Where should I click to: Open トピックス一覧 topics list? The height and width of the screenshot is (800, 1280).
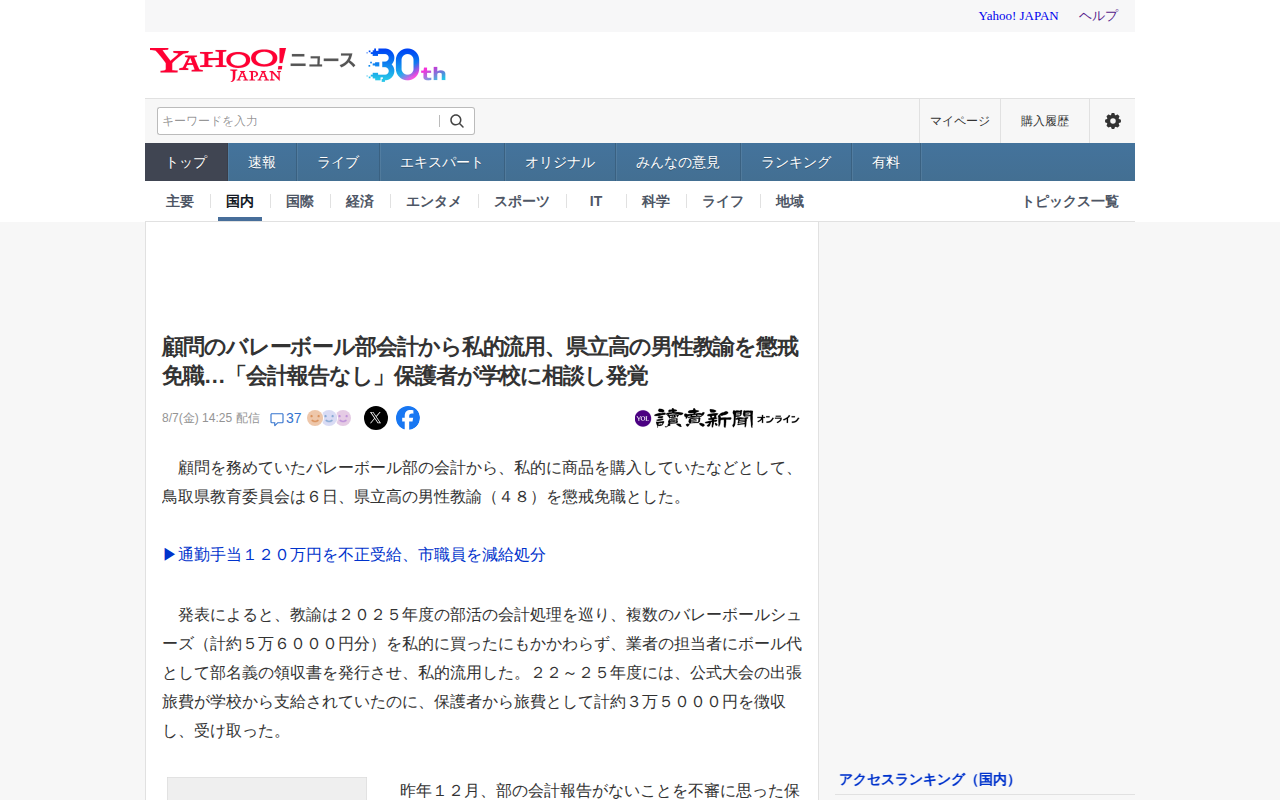click(x=1070, y=201)
